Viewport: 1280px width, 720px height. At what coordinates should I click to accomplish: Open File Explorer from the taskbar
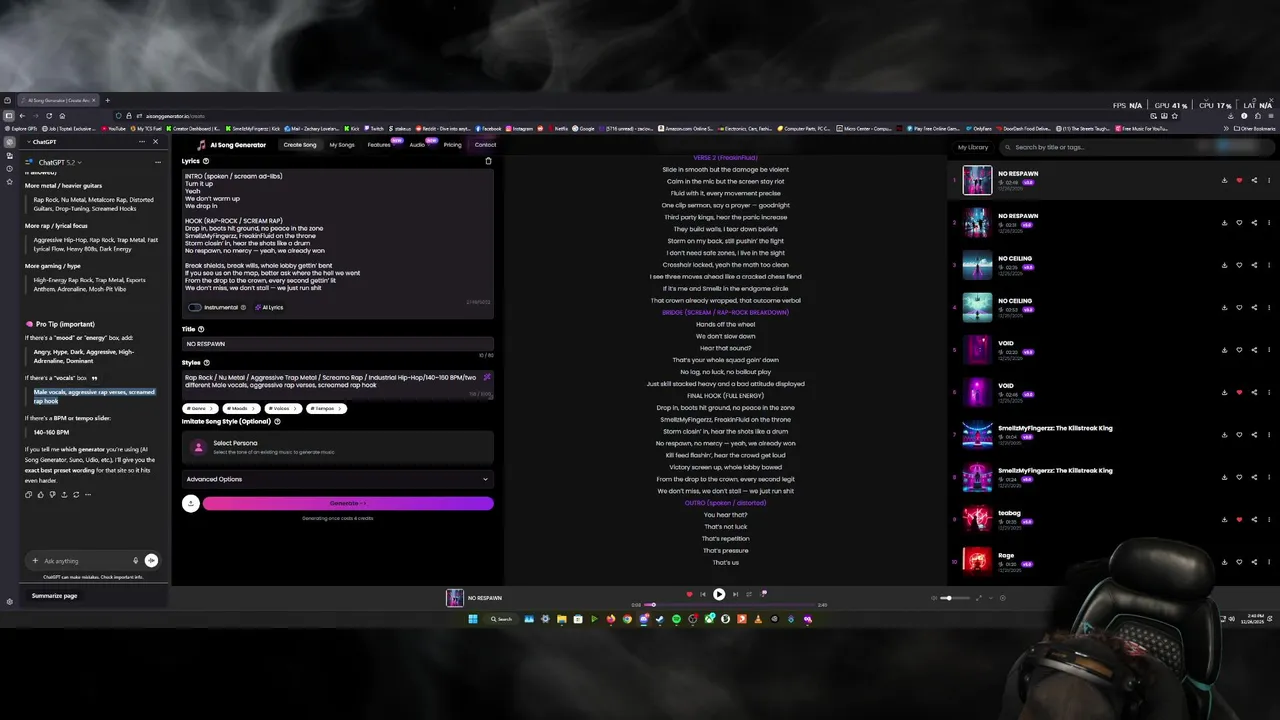[562, 619]
